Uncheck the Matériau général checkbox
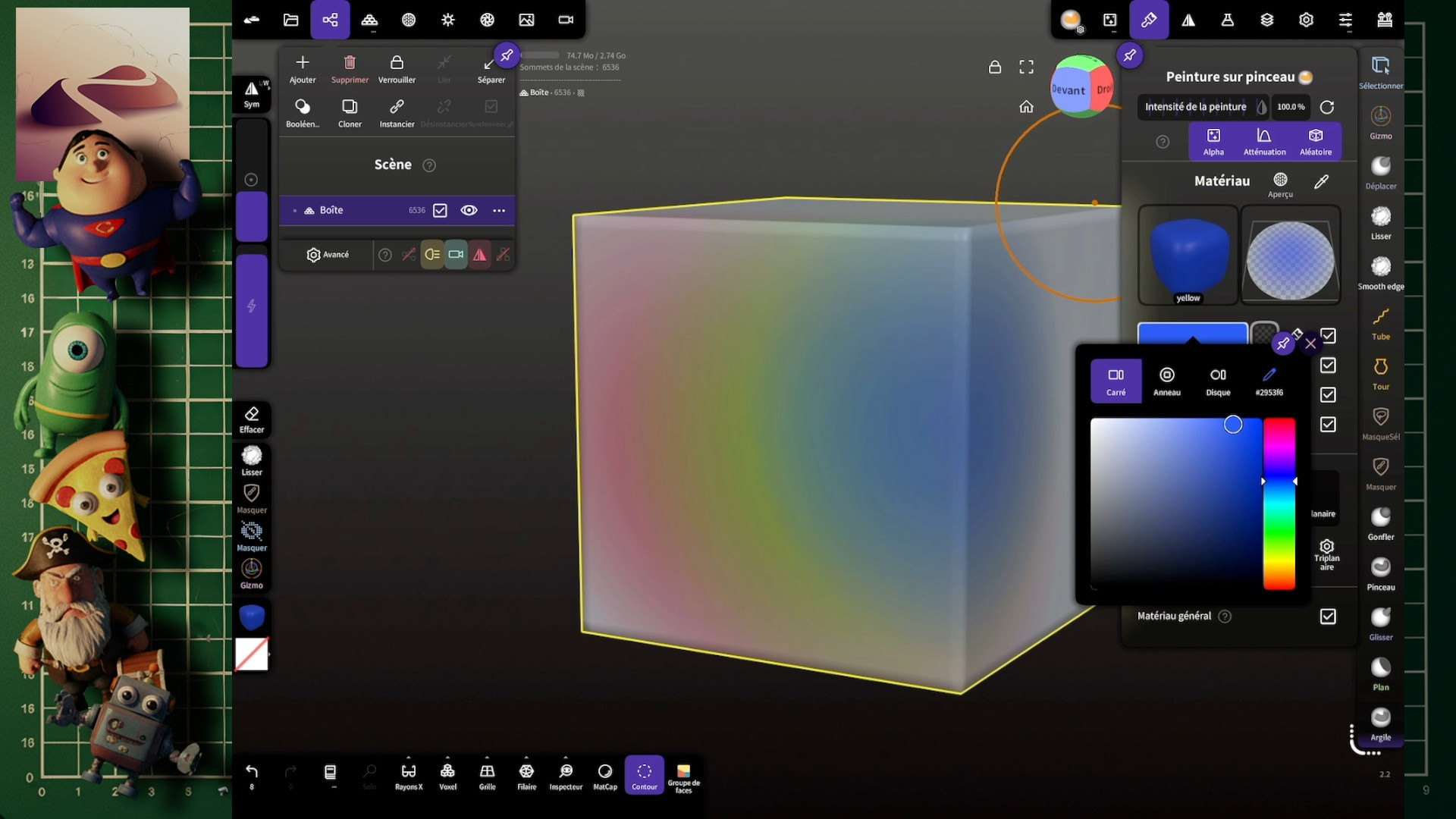 click(1327, 617)
